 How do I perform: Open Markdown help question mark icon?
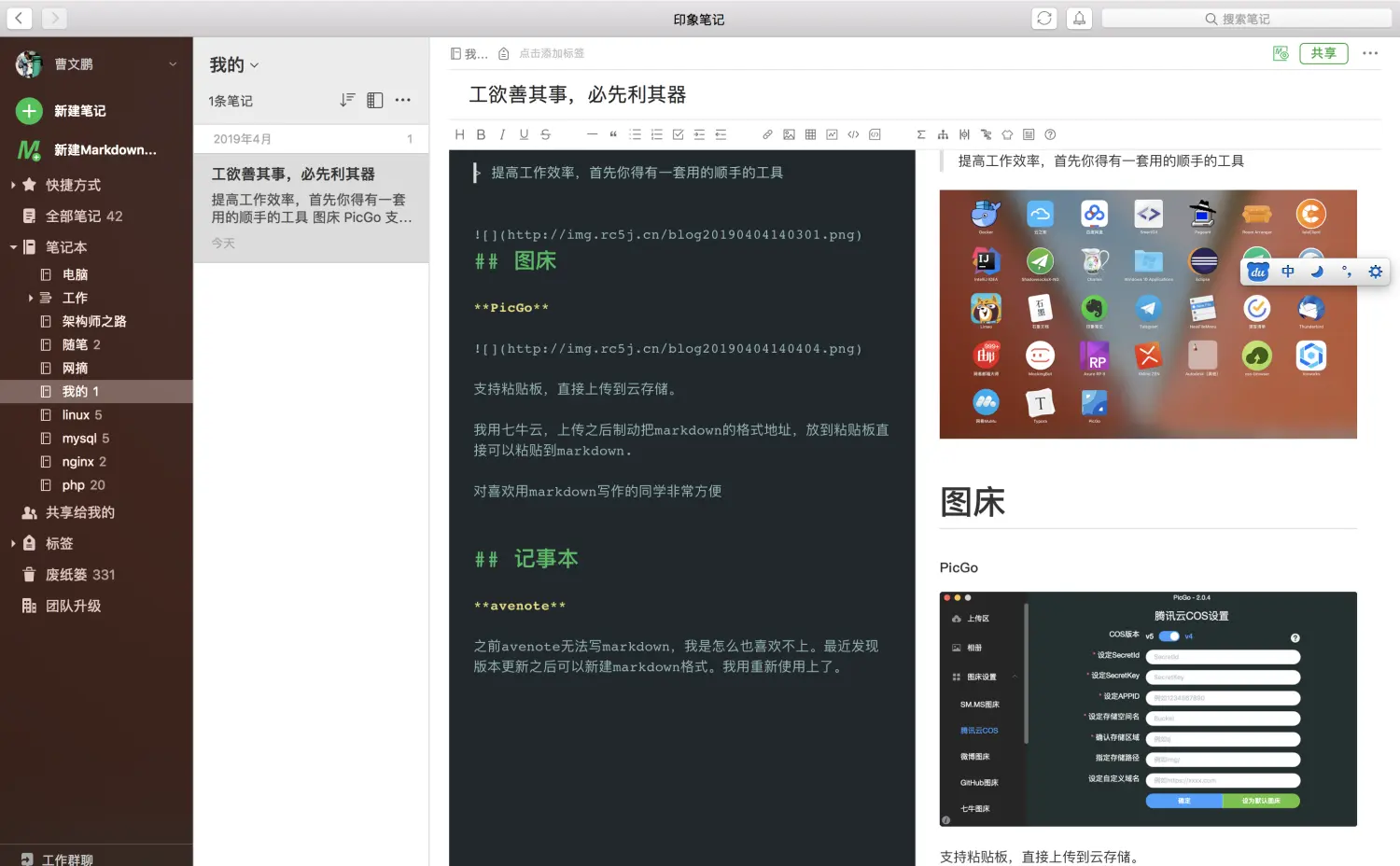click(x=1050, y=134)
